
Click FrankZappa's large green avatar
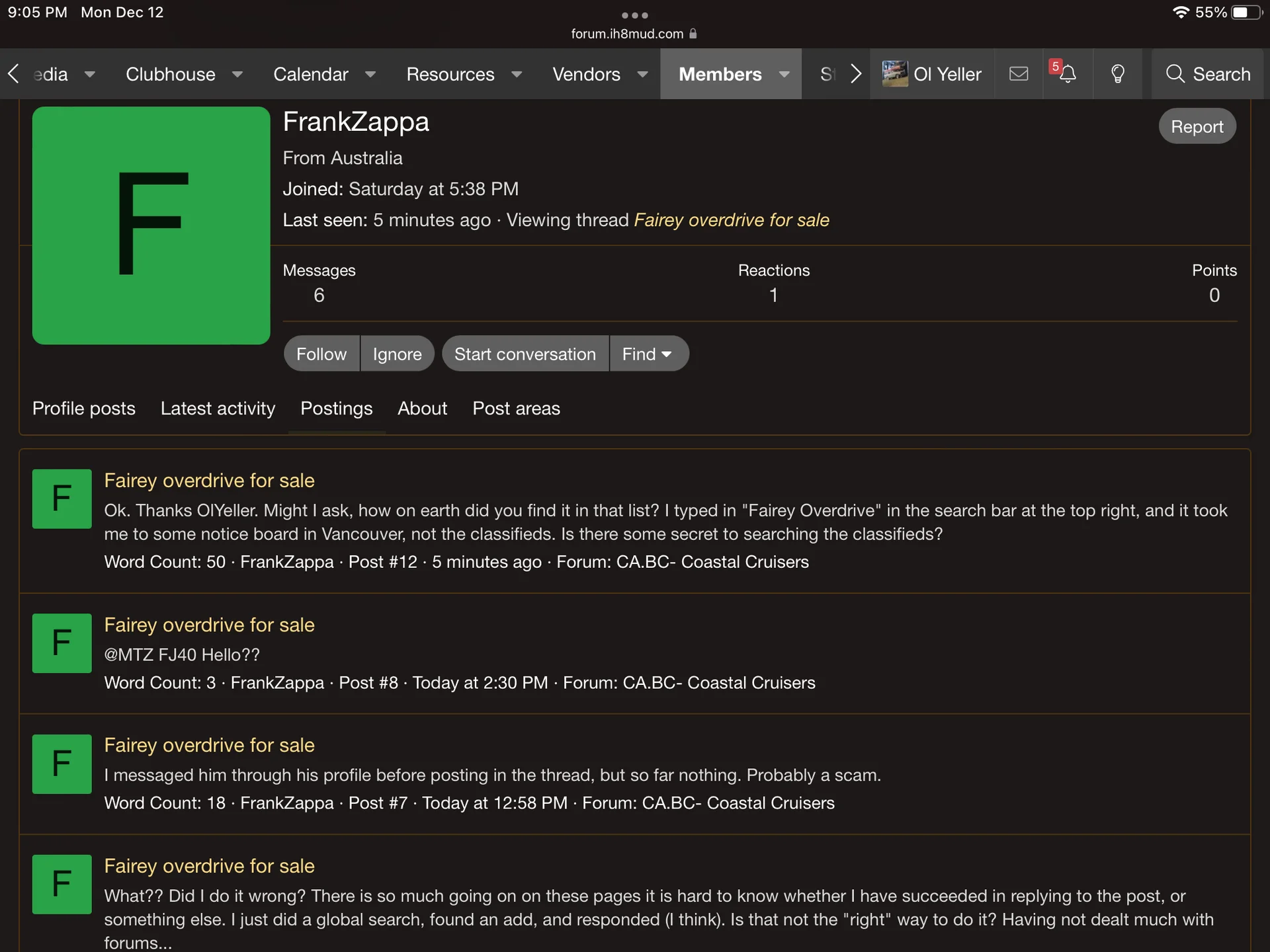[151, 225]
